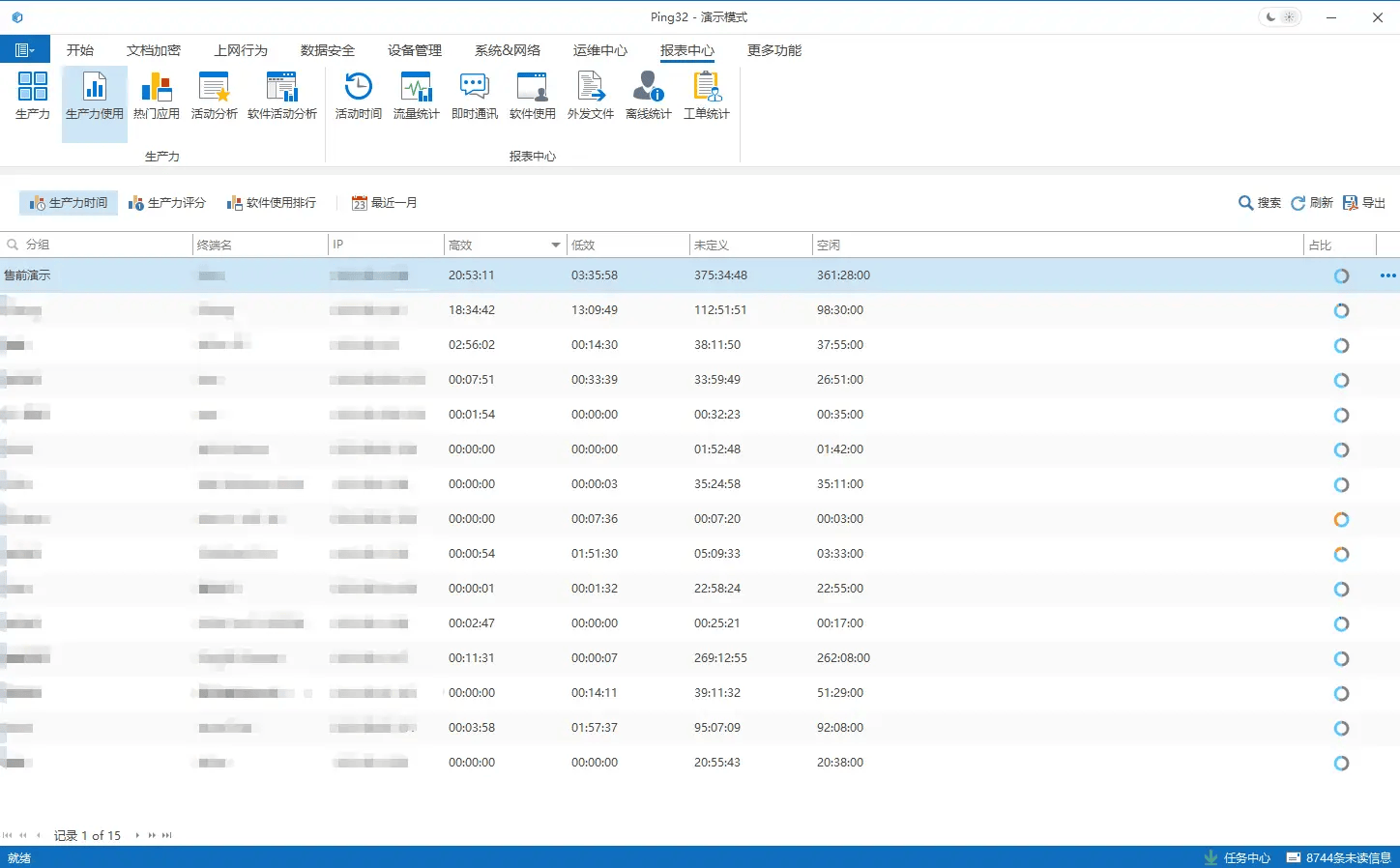Click the 活动时间 clock icon
This screenshot has width=1400, height=868.
coord(358,97)
